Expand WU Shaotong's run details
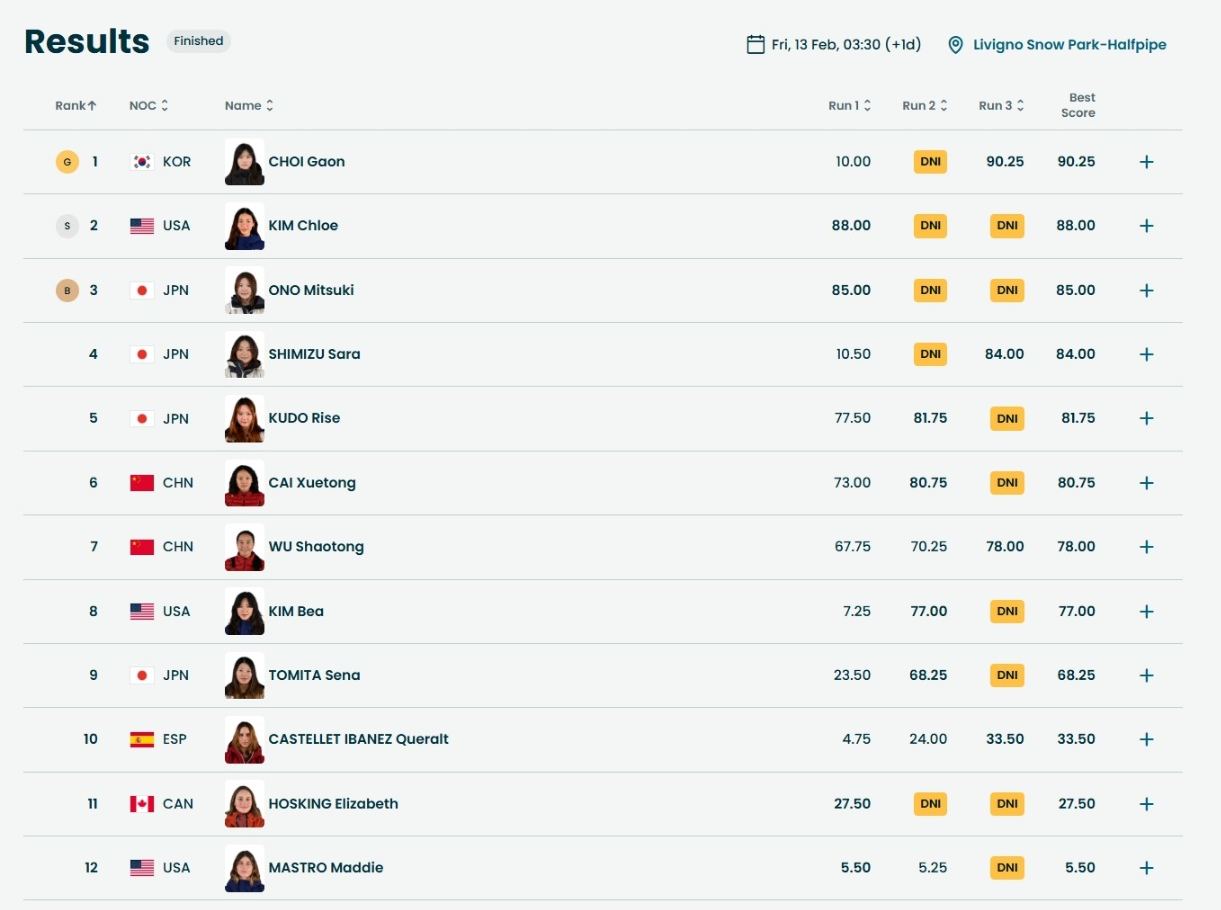 [x=1146, y=547]
